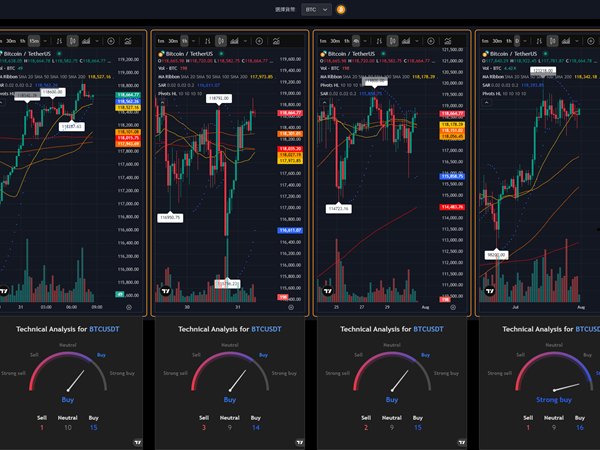Click TradingView badge in second analysis widget
This screenshot has height=450, width=600.
[300, 442]
